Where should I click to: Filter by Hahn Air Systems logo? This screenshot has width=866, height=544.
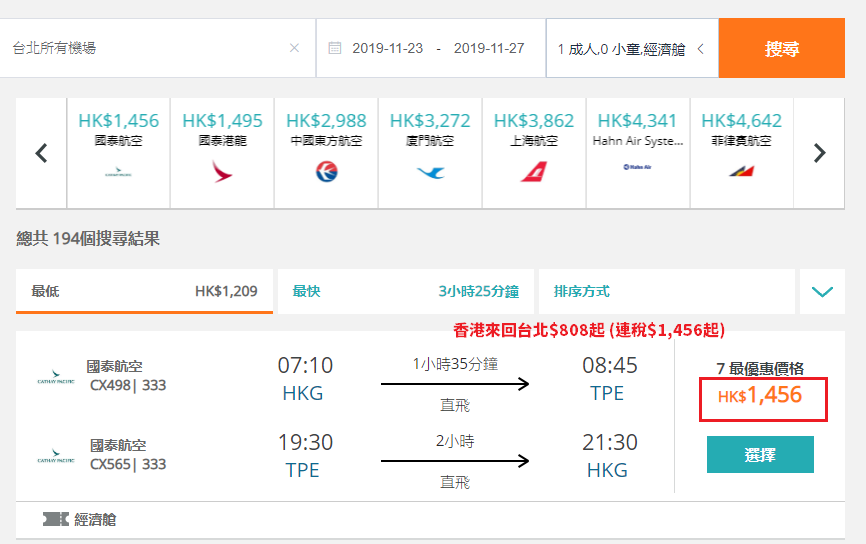(x=637, y=167)
